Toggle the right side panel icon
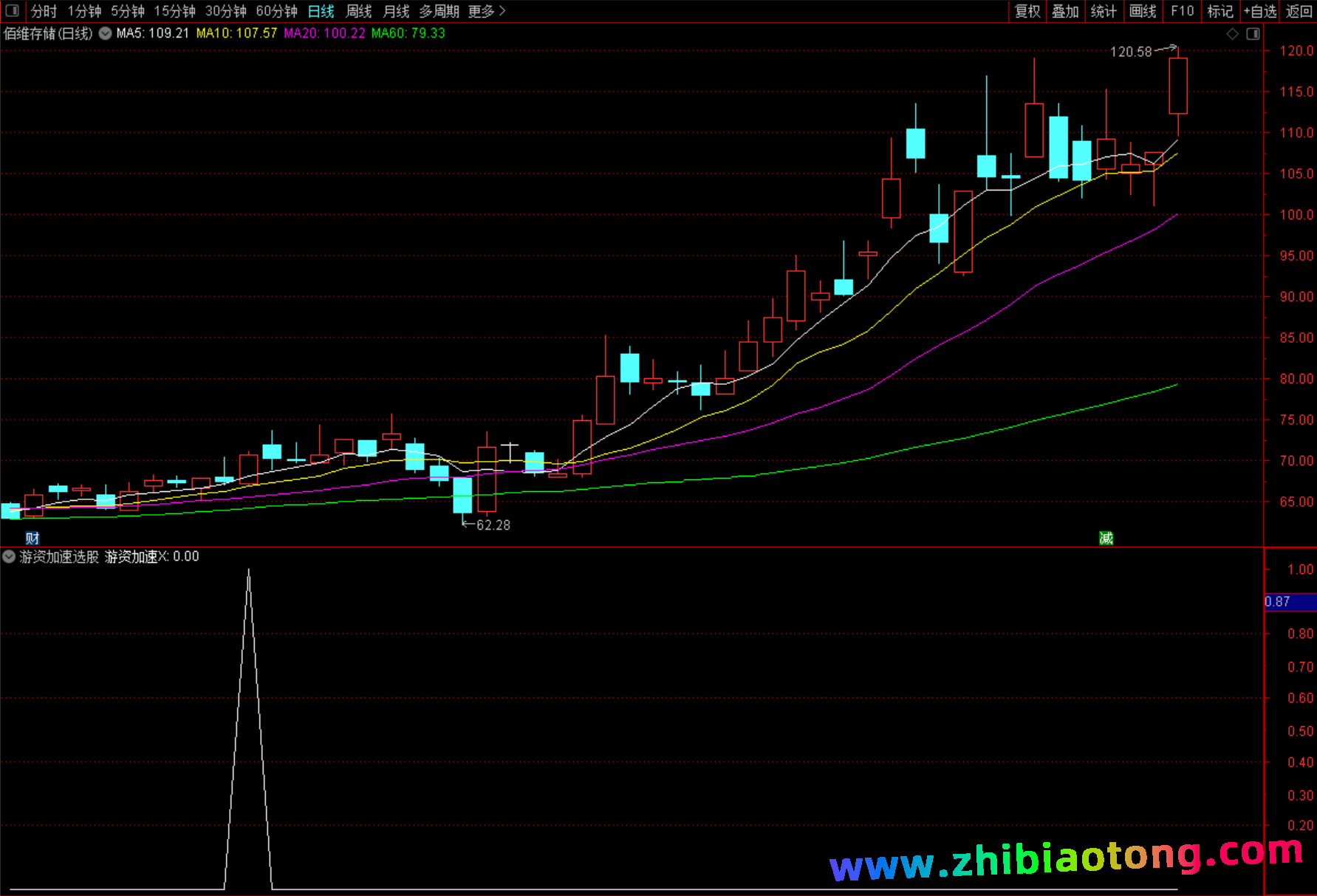The image size is (1317, 896). click(x=1253, y=34)
